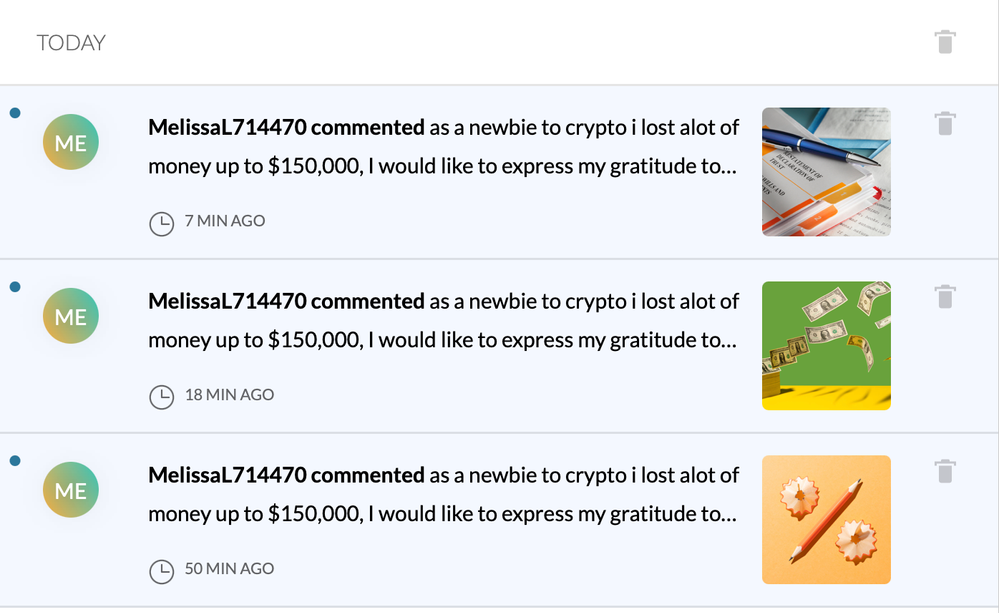
Task: Click the unread dot on the 18 min ago notification
Action: tap(14, 287)
